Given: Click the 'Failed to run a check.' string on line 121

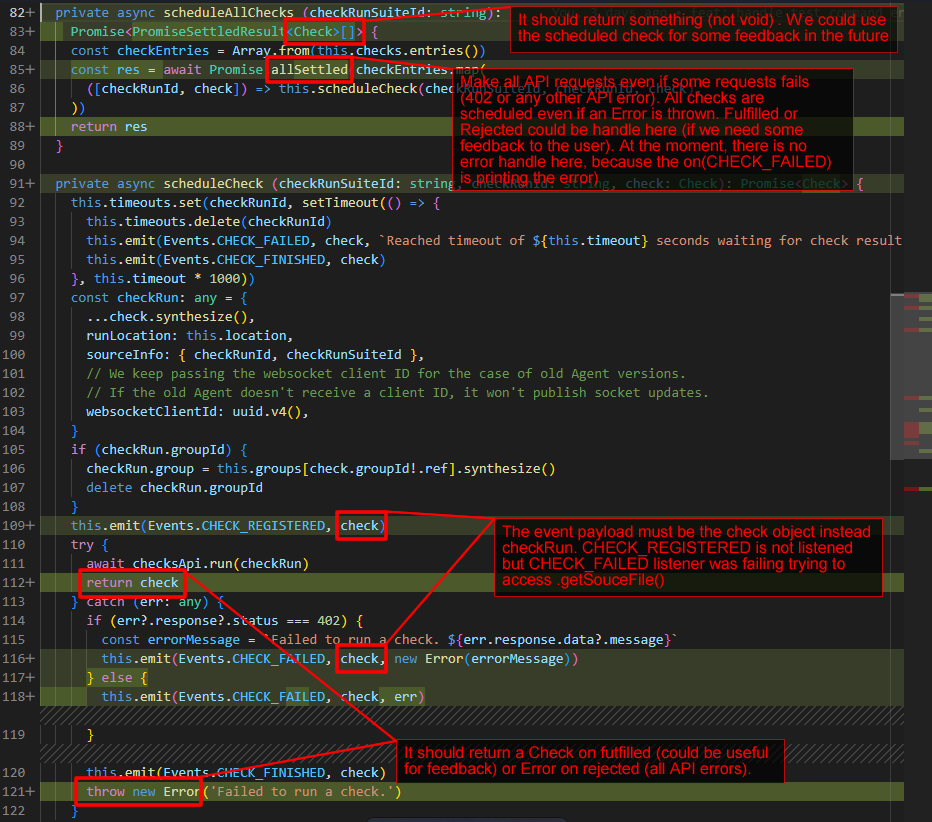Looking at the screenshot, I should [302, 792].
